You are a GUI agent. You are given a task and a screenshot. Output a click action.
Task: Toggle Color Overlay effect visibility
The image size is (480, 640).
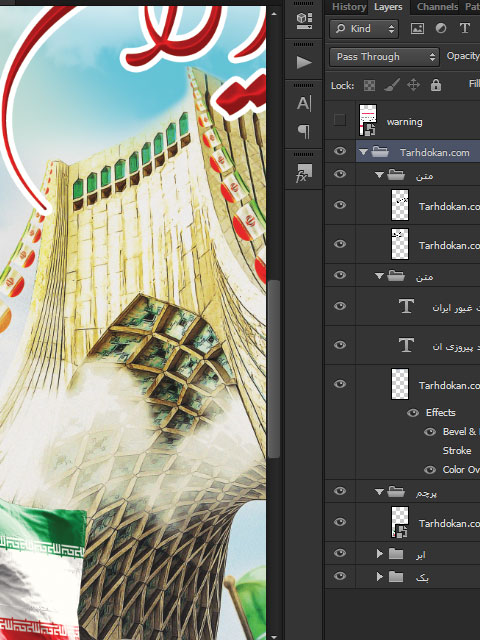pos(430,470)
